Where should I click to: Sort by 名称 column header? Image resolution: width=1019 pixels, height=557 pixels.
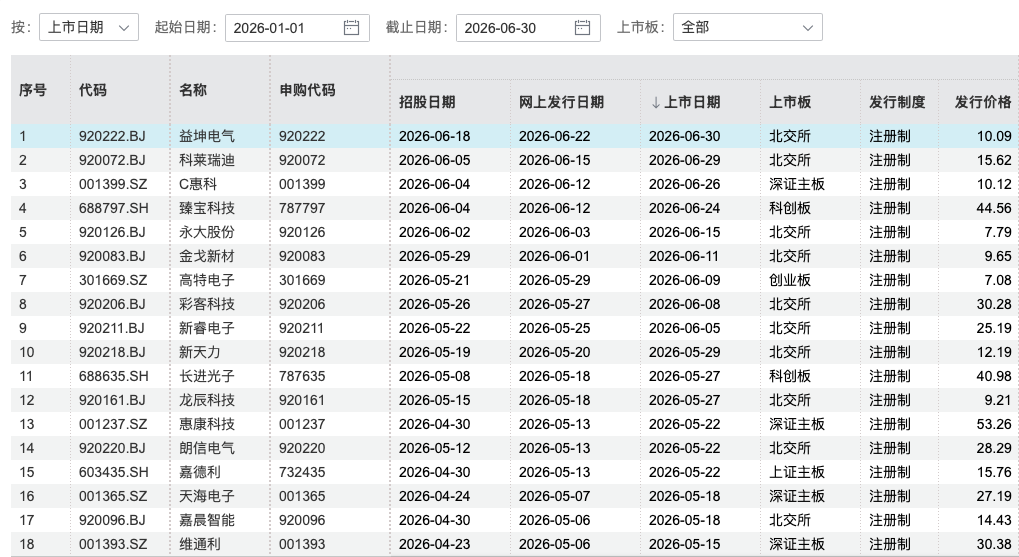[193, 90]
